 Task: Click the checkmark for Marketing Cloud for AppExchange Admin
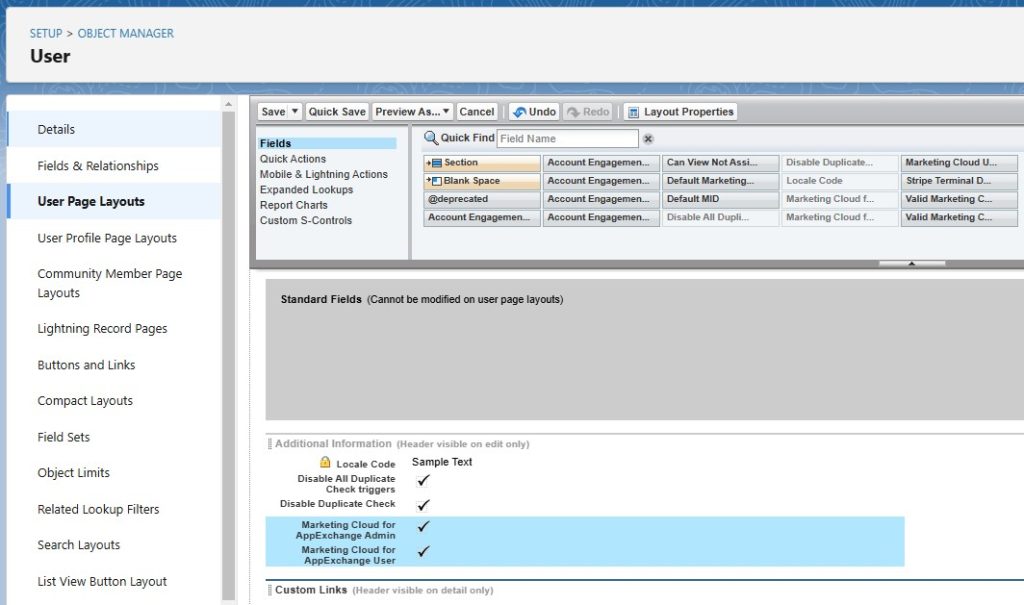point(423,526)
